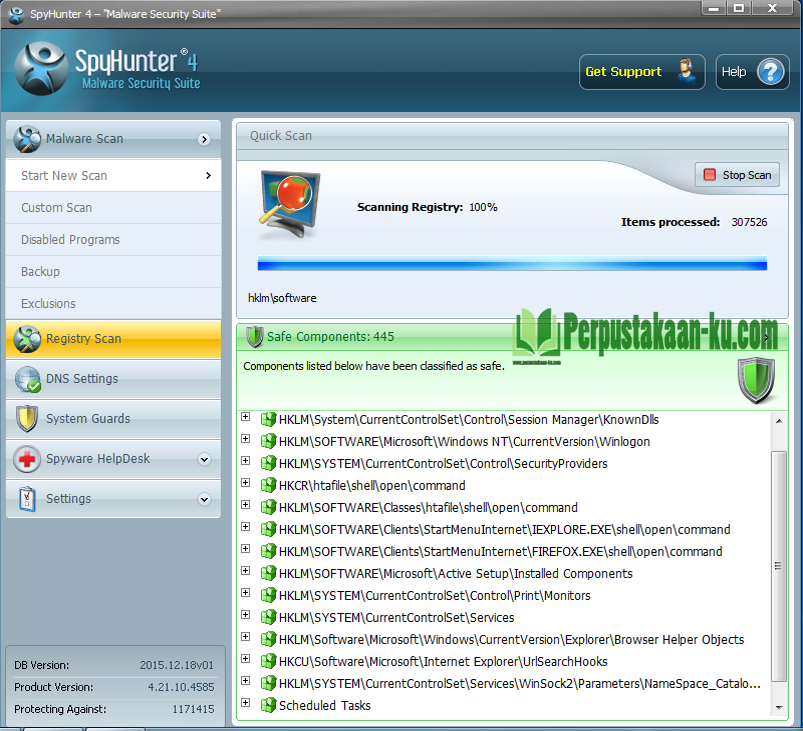The width and height of the screenshot is (803, 731).
Task: Click the scanning monitor magnifier image
Action: tap(289, 205)
